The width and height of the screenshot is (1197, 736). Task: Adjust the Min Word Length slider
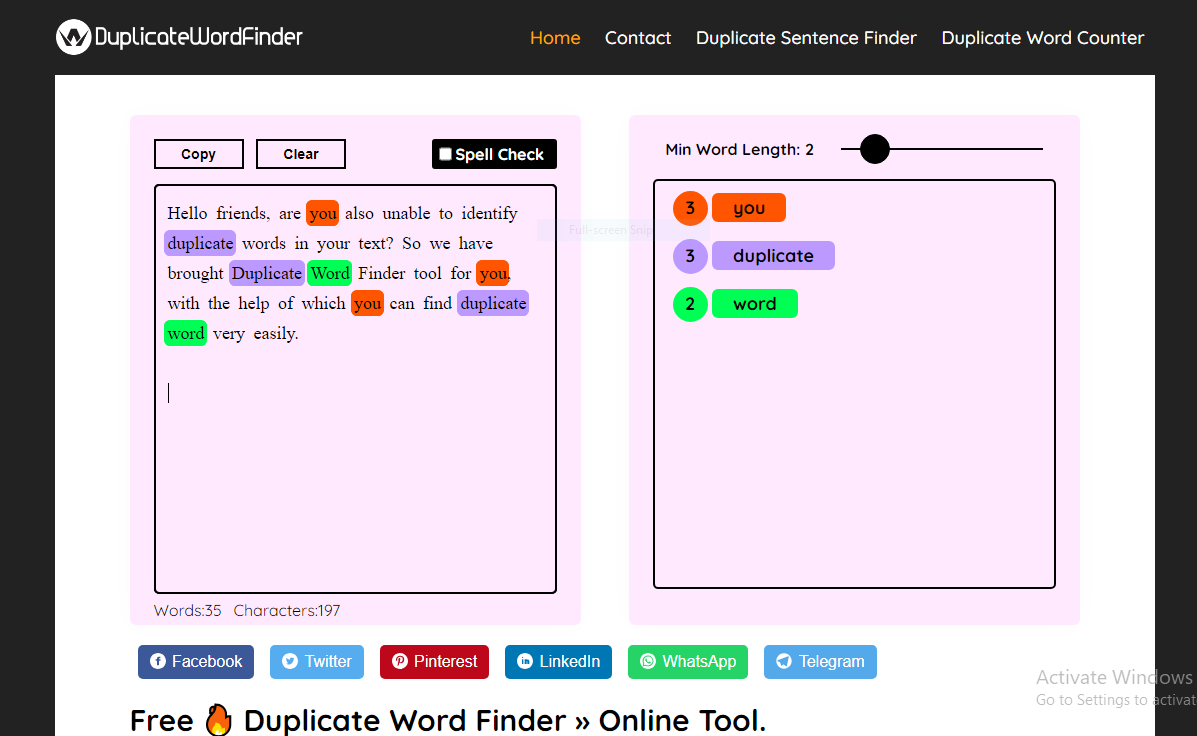point(874,148)
